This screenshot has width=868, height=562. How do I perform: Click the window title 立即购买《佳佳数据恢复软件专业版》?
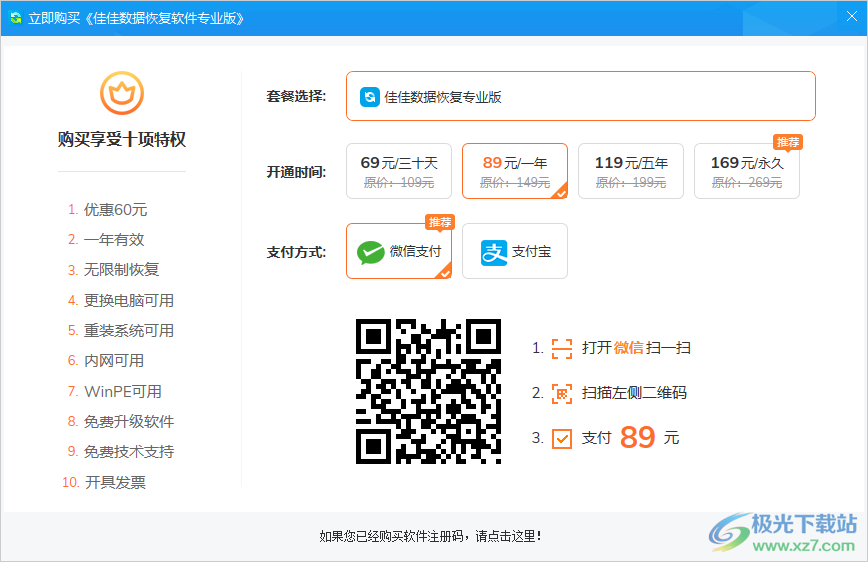click(x=136, y=18)
